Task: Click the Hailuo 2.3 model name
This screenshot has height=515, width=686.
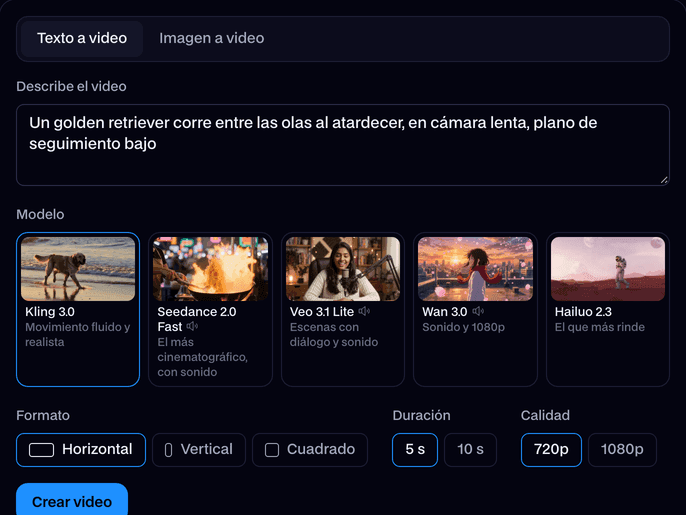Action: [583, 312]
